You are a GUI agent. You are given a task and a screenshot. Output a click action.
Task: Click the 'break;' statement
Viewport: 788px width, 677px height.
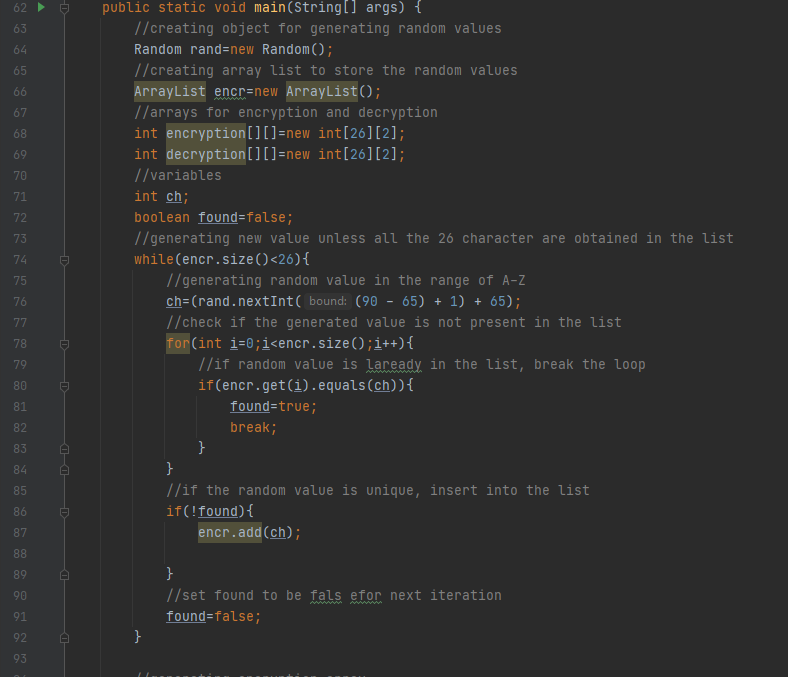[253, 427]
